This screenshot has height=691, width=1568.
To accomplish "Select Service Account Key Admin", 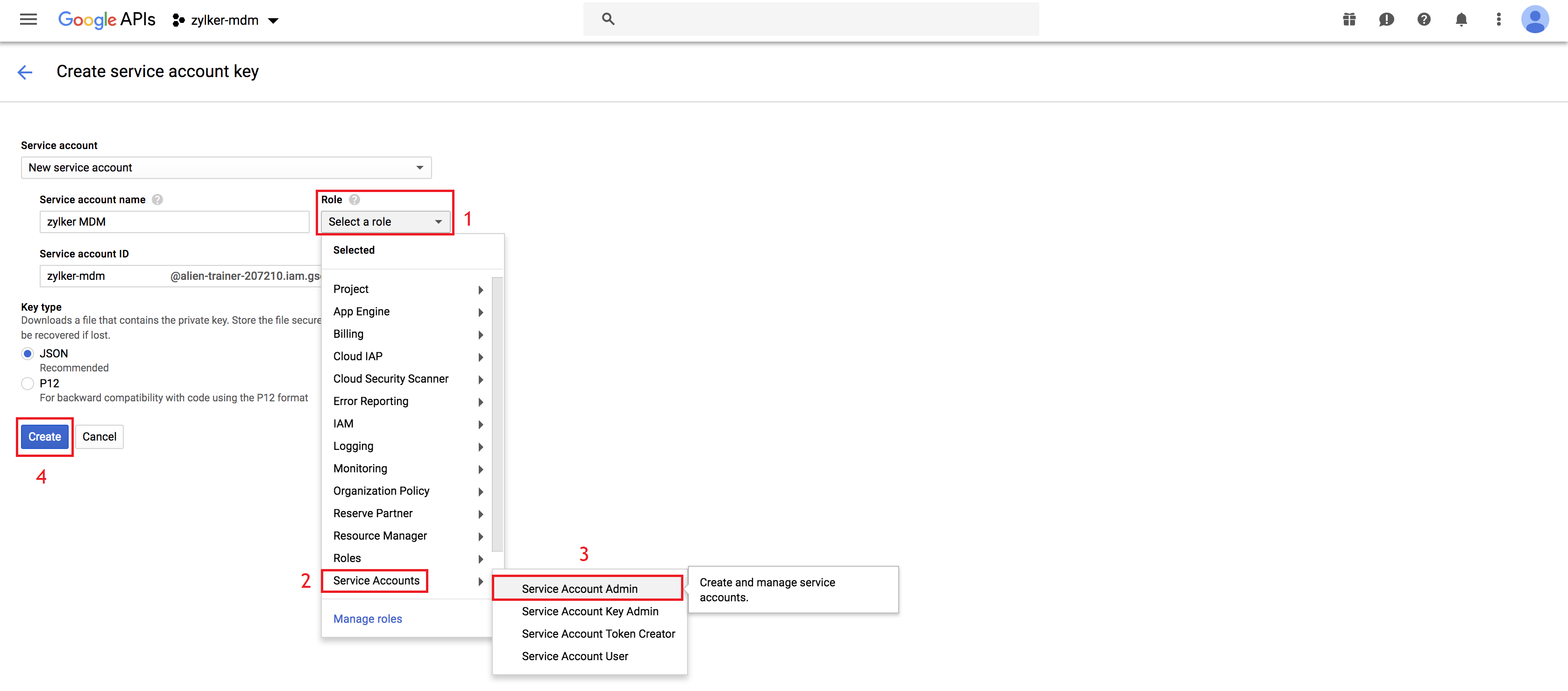I will point(590,611).
